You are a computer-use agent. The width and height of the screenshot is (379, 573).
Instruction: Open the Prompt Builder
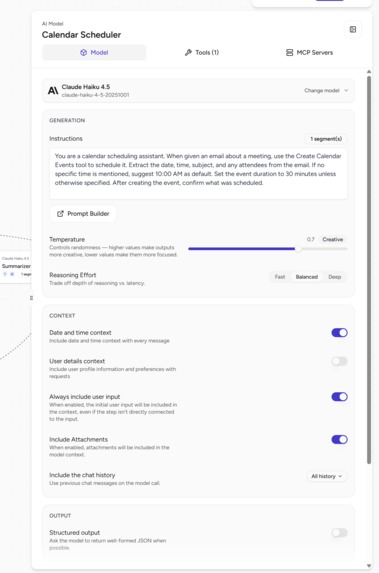click(83, 213)
